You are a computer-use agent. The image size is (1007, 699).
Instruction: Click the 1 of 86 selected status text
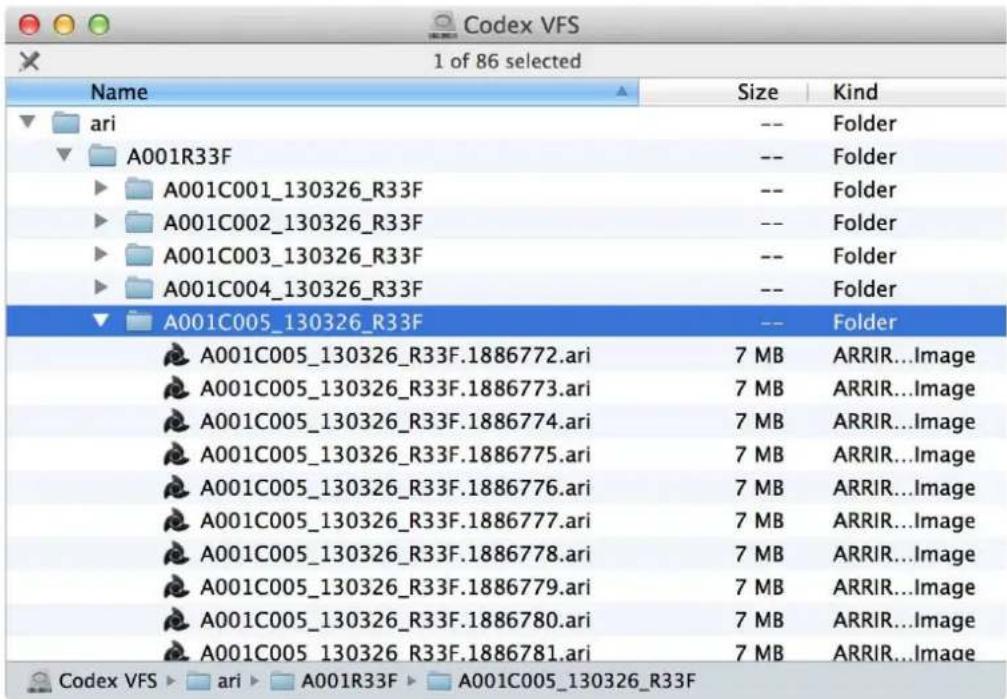507,62
